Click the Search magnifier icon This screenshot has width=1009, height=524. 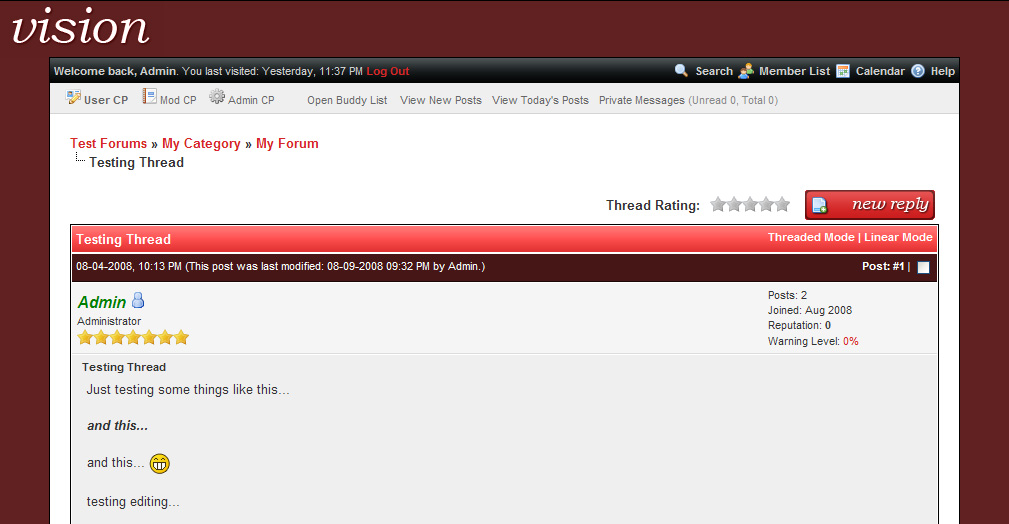[681, 71]
